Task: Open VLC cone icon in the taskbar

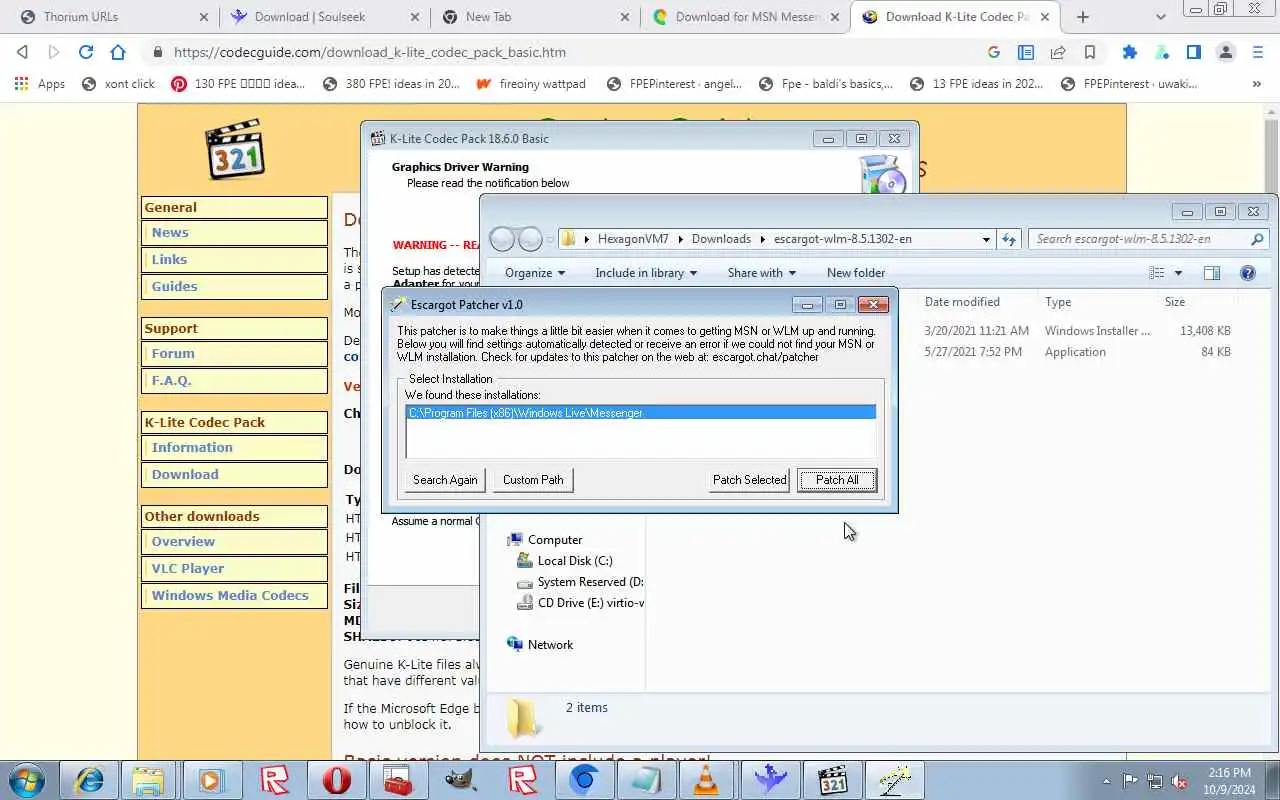Action: [x=706, y=780]
